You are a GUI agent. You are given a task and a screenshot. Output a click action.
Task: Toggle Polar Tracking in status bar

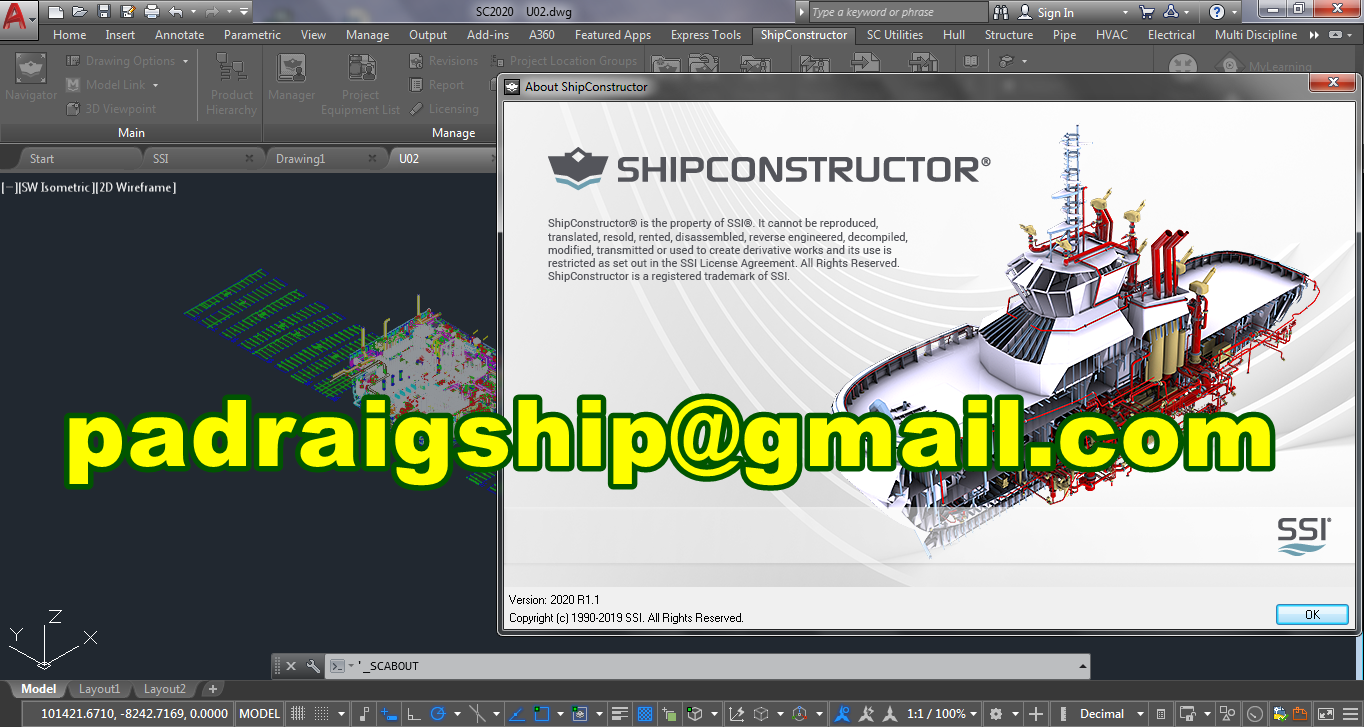pos(437,714)
